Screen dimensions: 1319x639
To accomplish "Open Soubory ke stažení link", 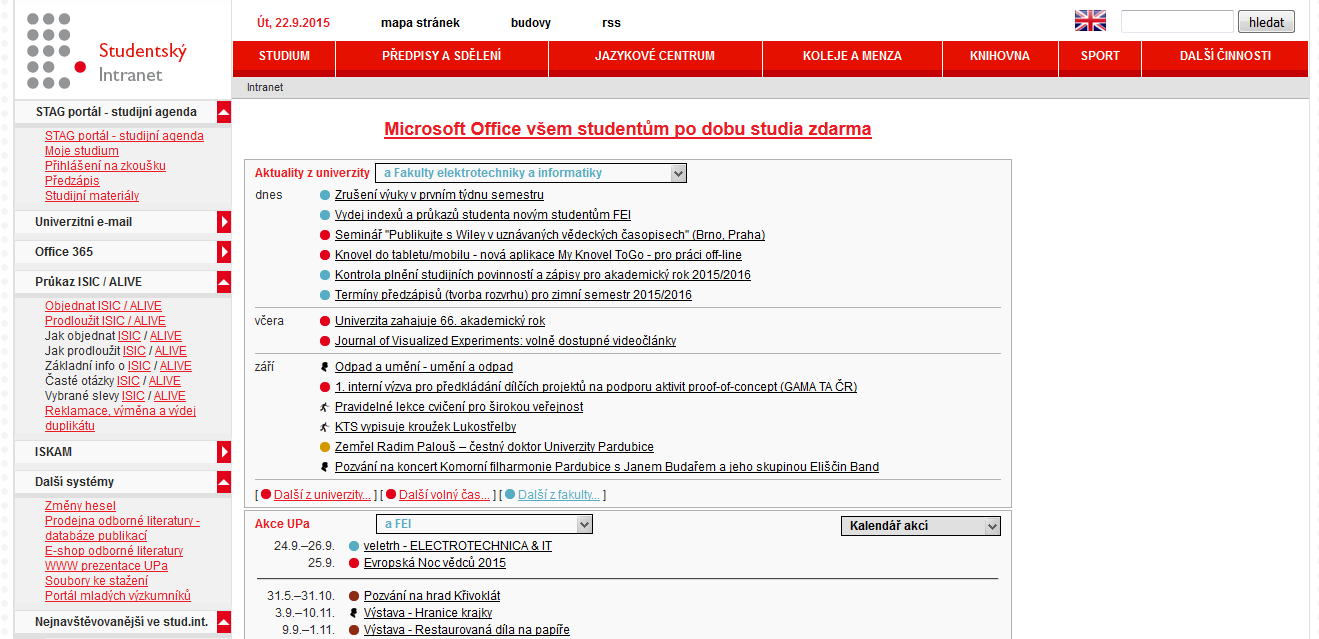I will [96, 581].
